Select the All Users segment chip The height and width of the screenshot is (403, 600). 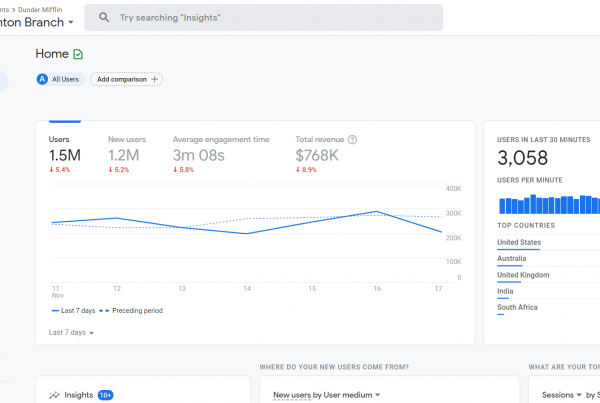click(x=61, y=79)
